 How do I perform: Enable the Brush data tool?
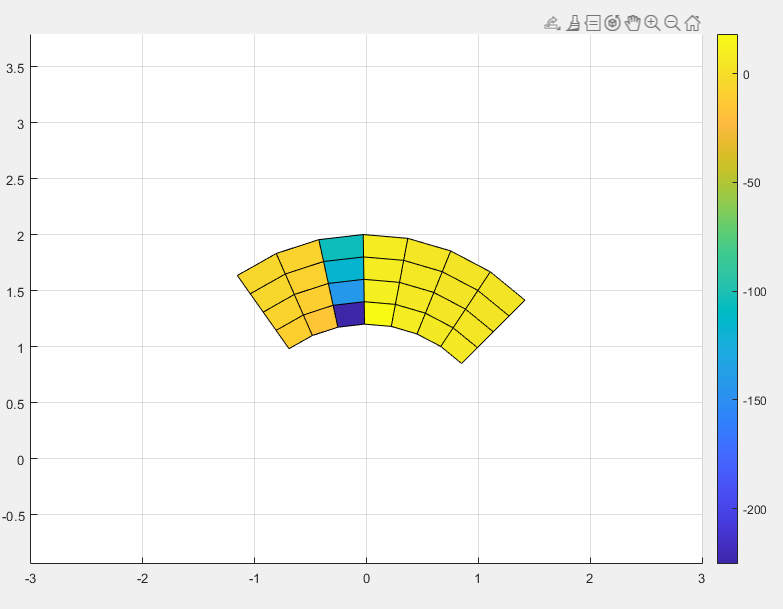[x=573, y=23]
